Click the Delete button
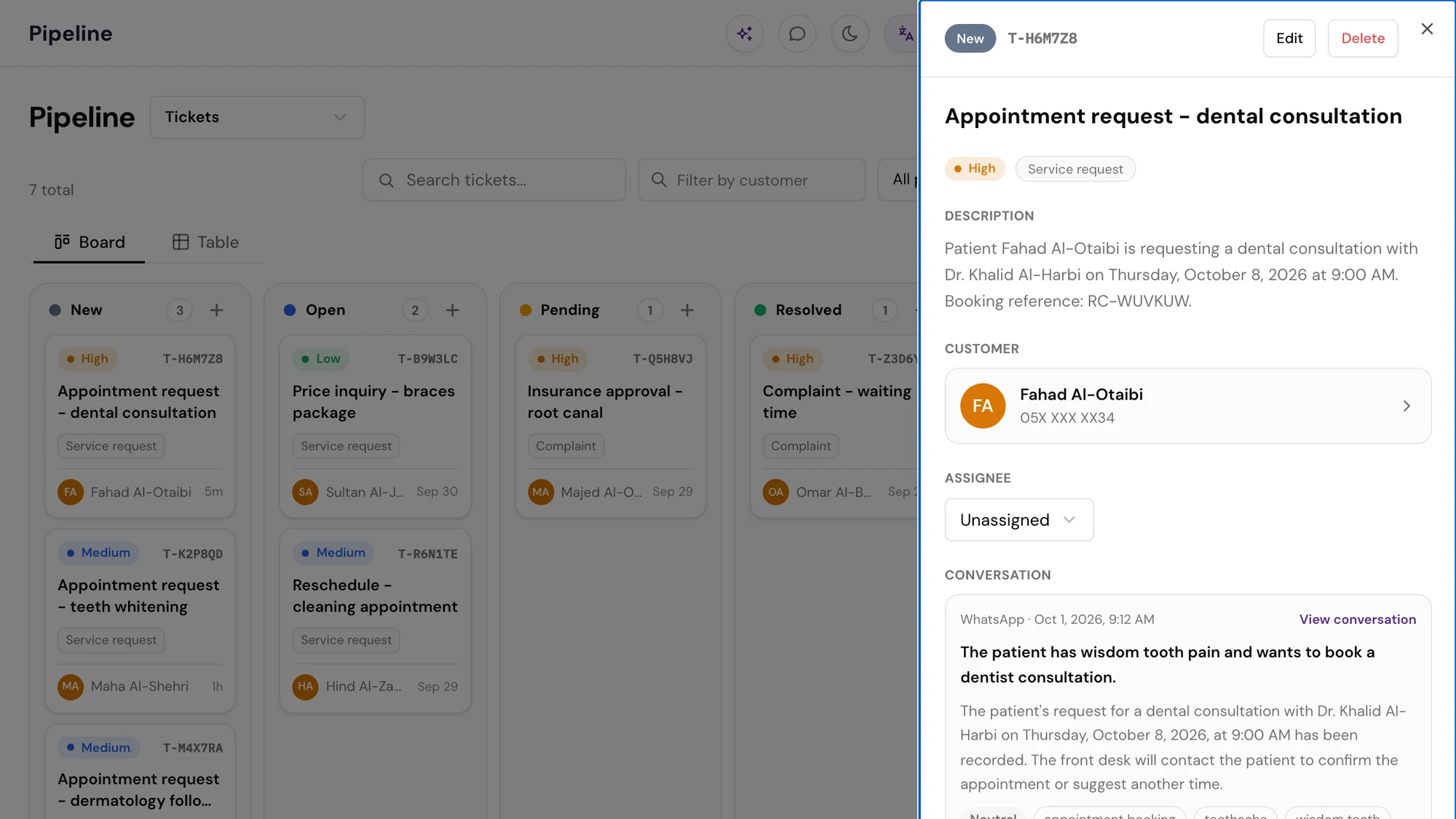This screenshot has height=819, width=1456. coord(1362,38)
